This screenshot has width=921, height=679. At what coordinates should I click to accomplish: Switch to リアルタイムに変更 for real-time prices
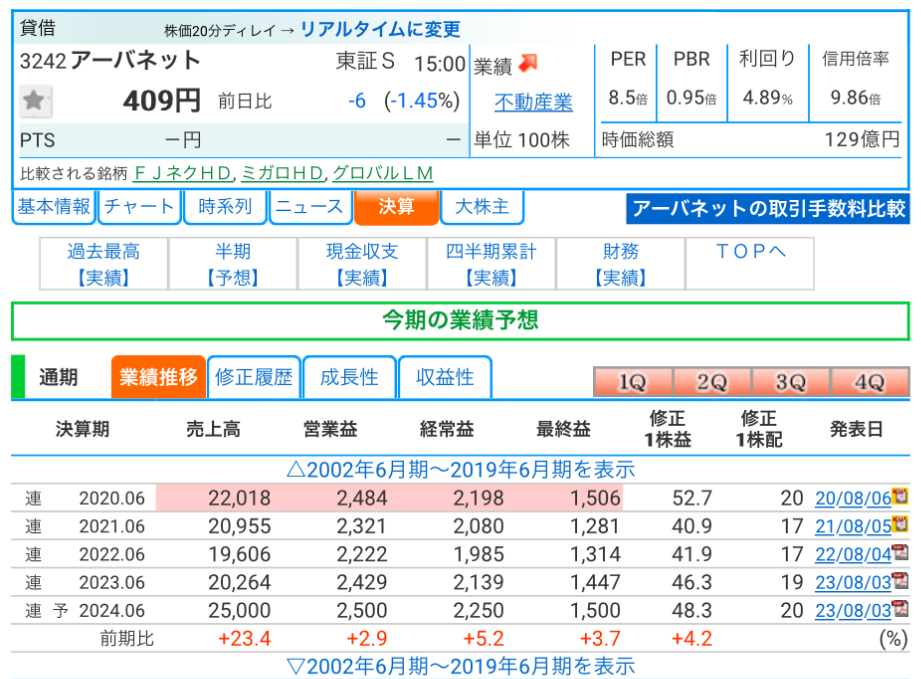[x=380, y=29]
